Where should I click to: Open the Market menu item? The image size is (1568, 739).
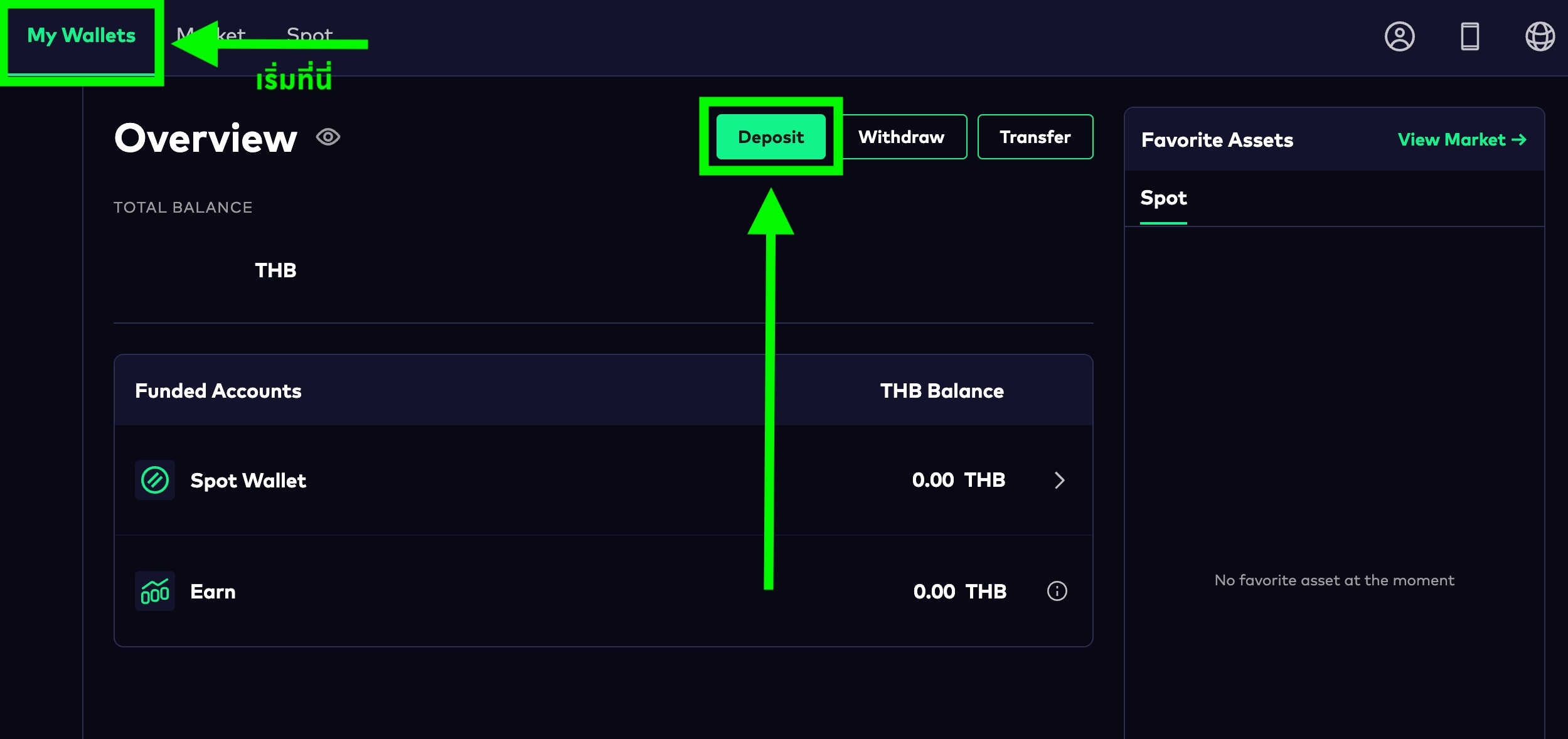click(x=232, y=33)
